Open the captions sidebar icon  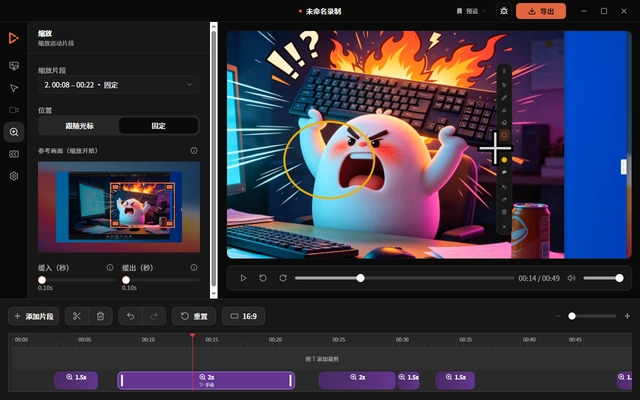coord(14,154)
